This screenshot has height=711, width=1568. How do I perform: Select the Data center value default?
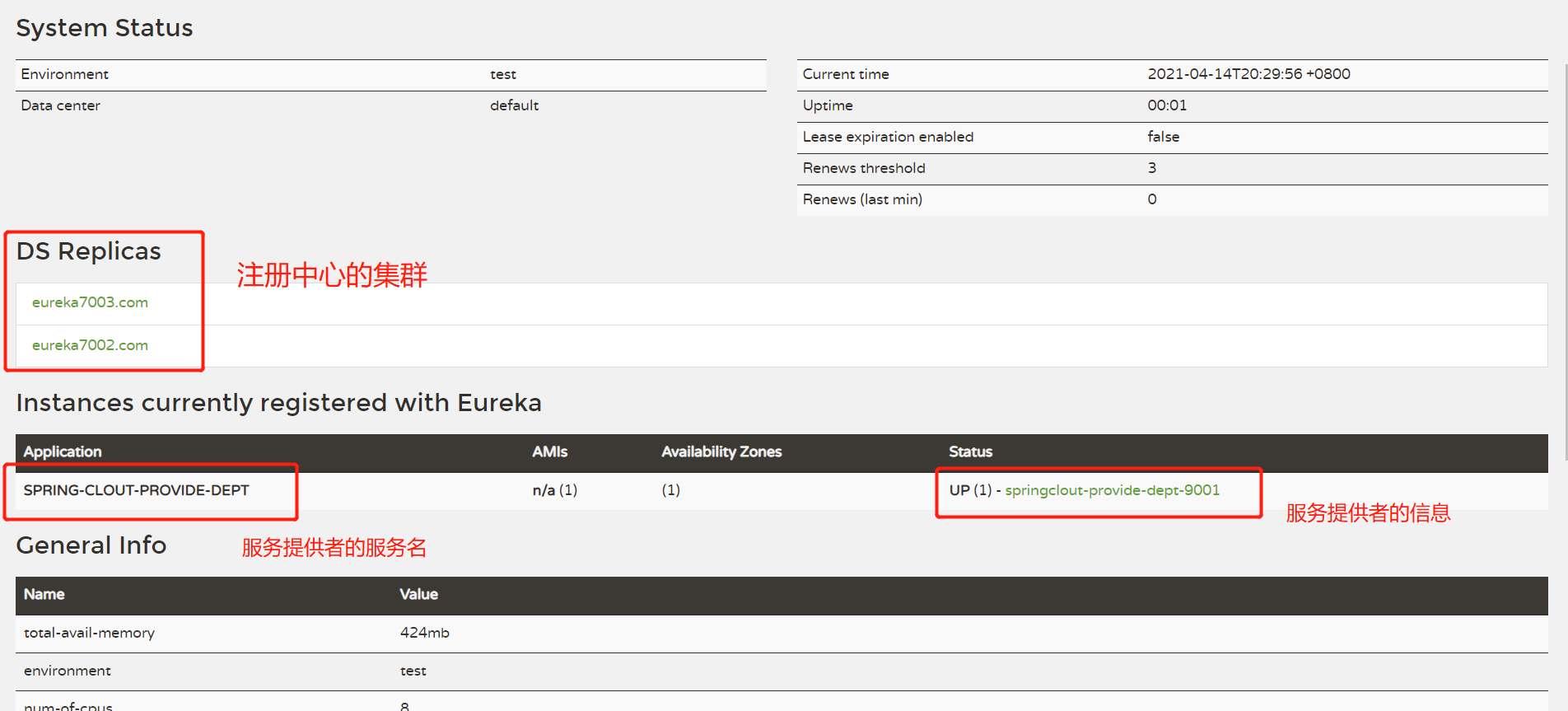tap(514, 105)
